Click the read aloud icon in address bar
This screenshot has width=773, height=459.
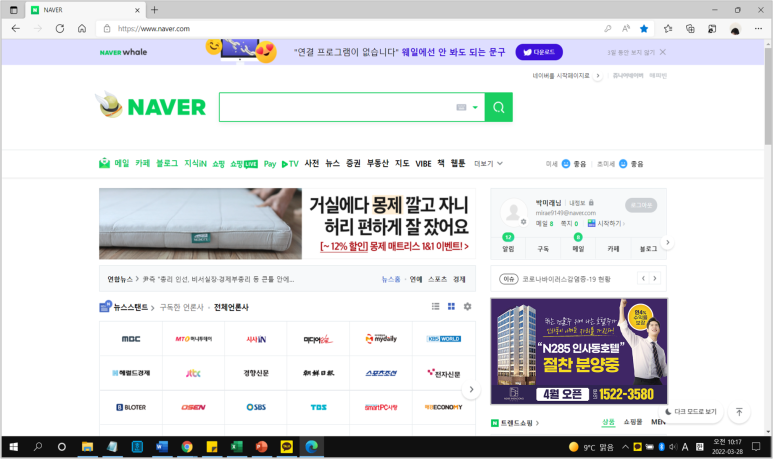[626, 29]
